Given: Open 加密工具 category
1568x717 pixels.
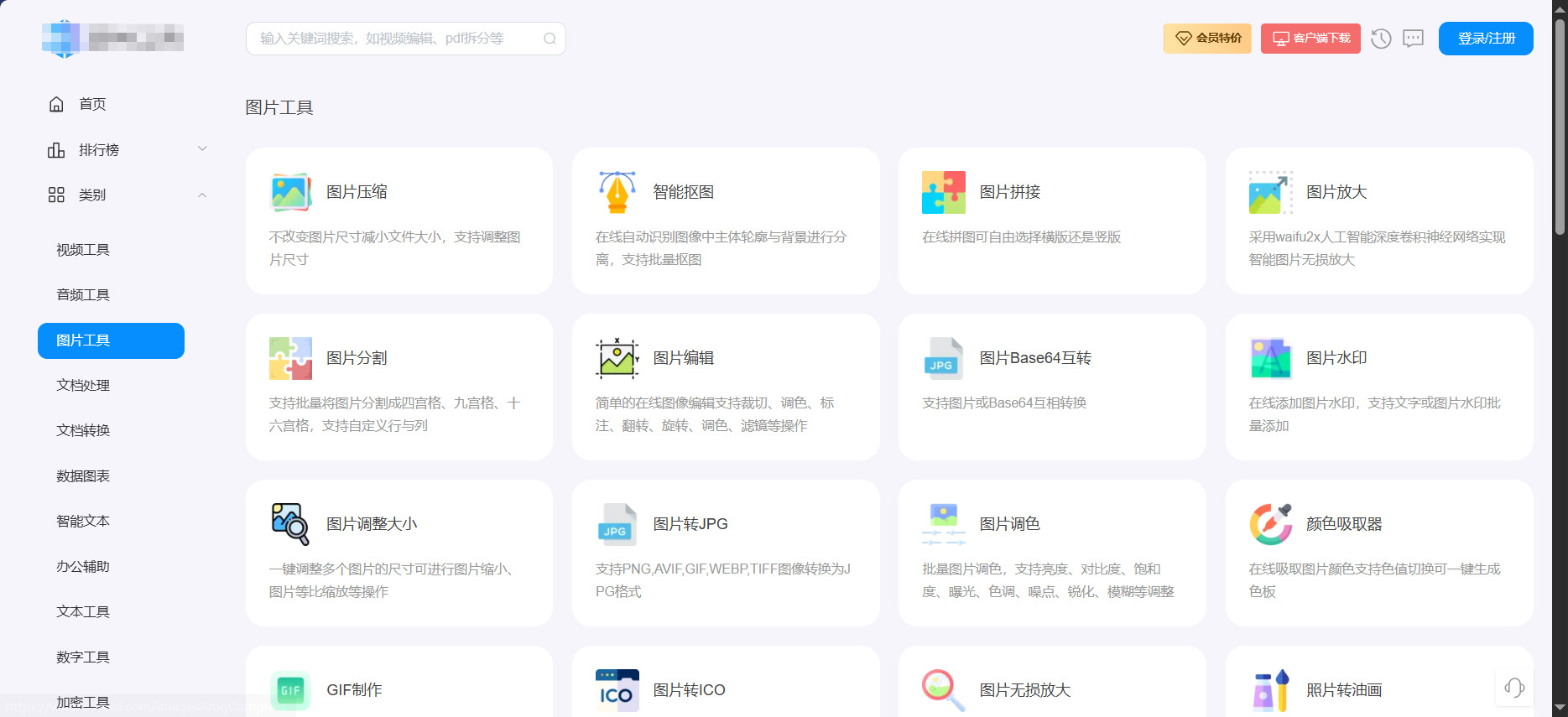Looking at the screenshot, I should (x=83, y=703).
